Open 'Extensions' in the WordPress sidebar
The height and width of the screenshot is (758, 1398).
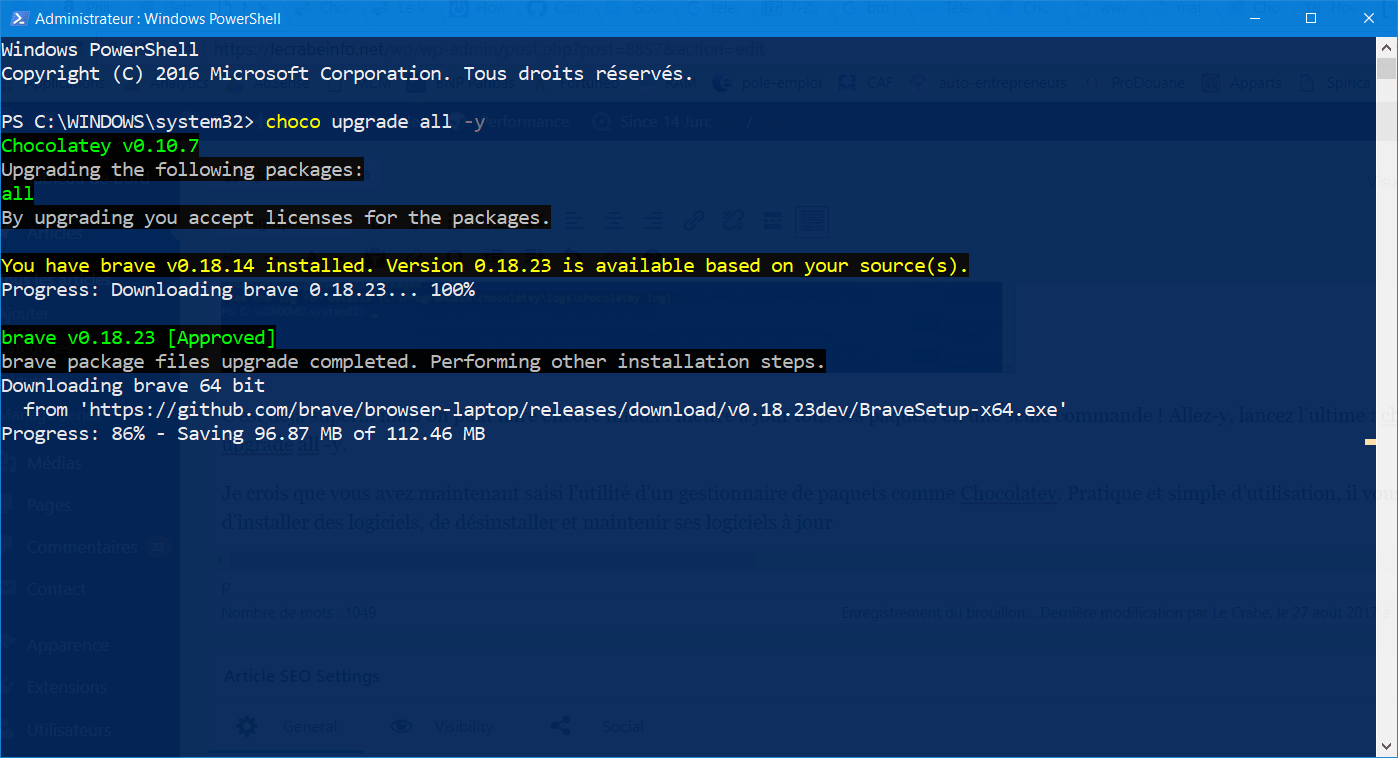(67, 687)
